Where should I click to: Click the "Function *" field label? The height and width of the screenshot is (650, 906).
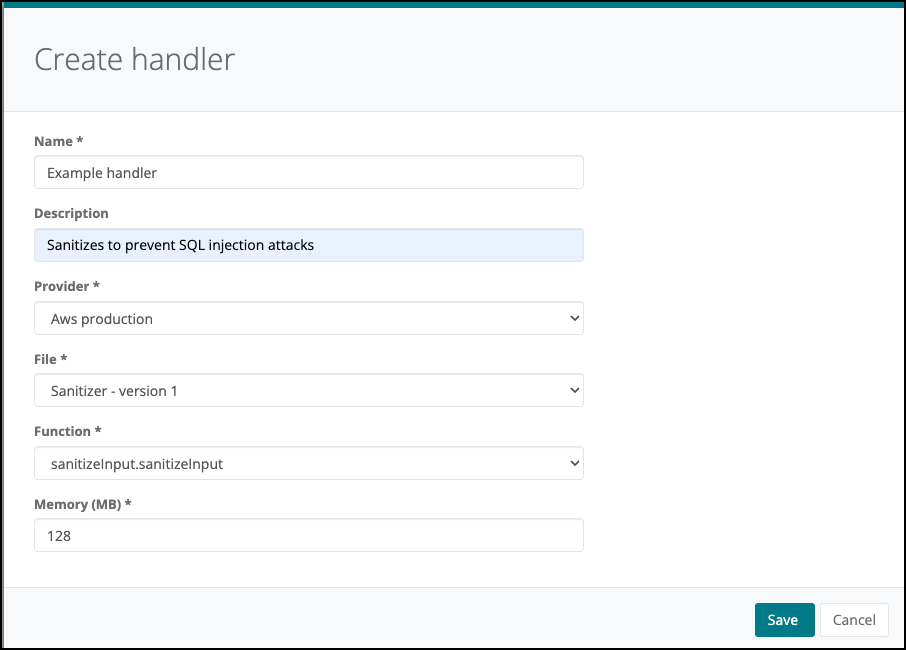click(68, 431)
